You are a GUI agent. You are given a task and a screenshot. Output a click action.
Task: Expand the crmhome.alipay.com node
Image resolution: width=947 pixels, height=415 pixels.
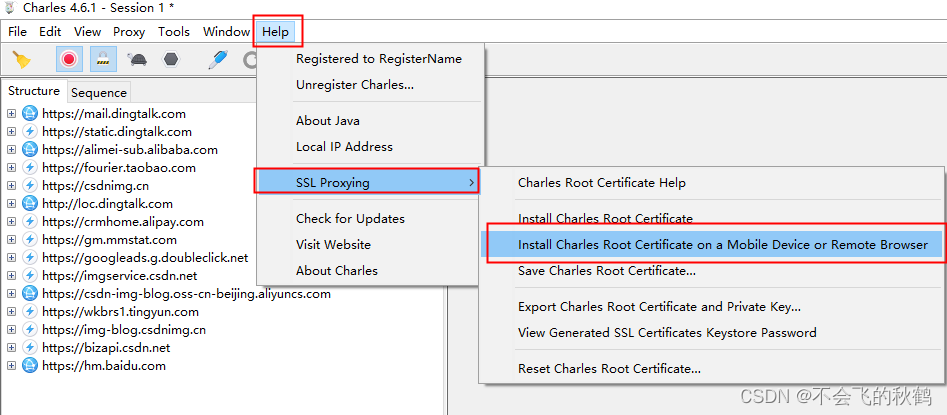(11, 222)
